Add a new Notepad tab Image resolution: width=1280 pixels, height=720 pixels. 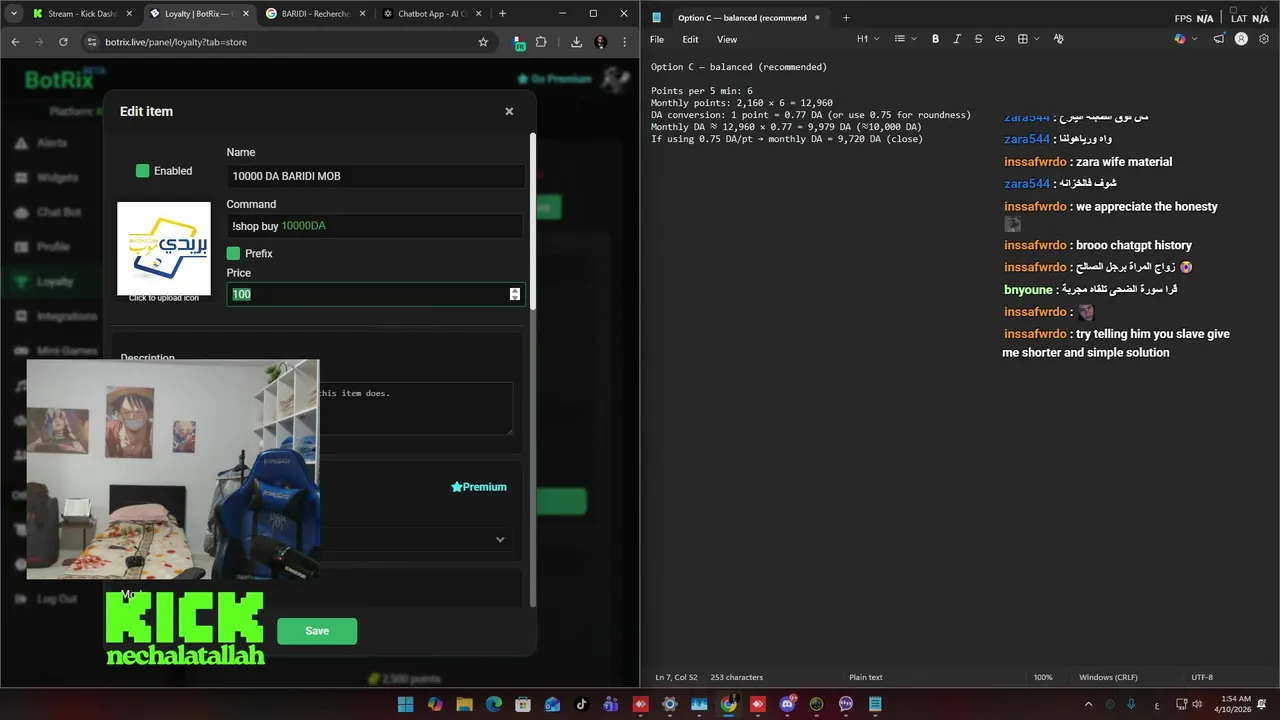pyautogui.click(x=846, y=17)
